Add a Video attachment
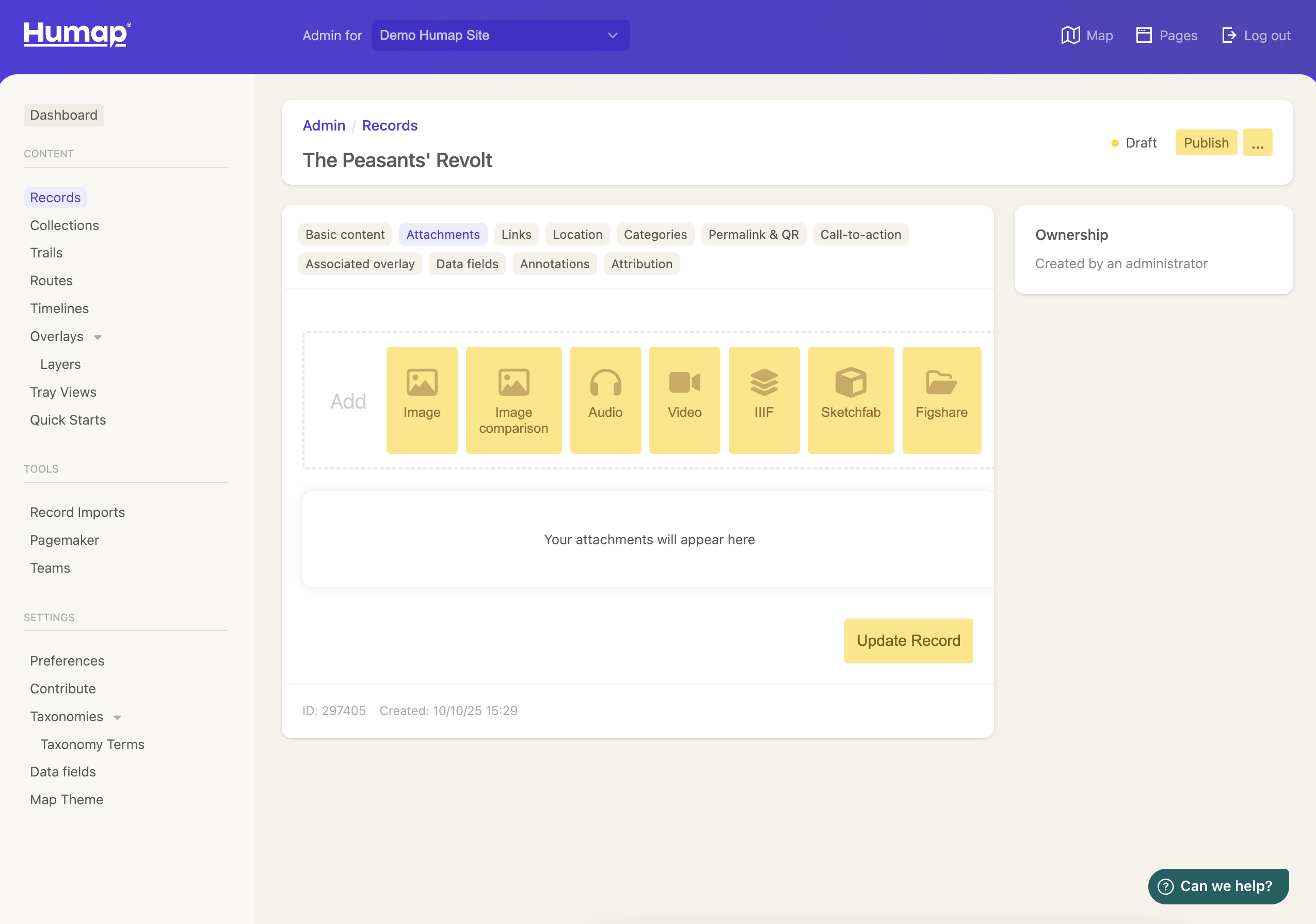This screenshot has height=924, width=1316. click(684, 400)
